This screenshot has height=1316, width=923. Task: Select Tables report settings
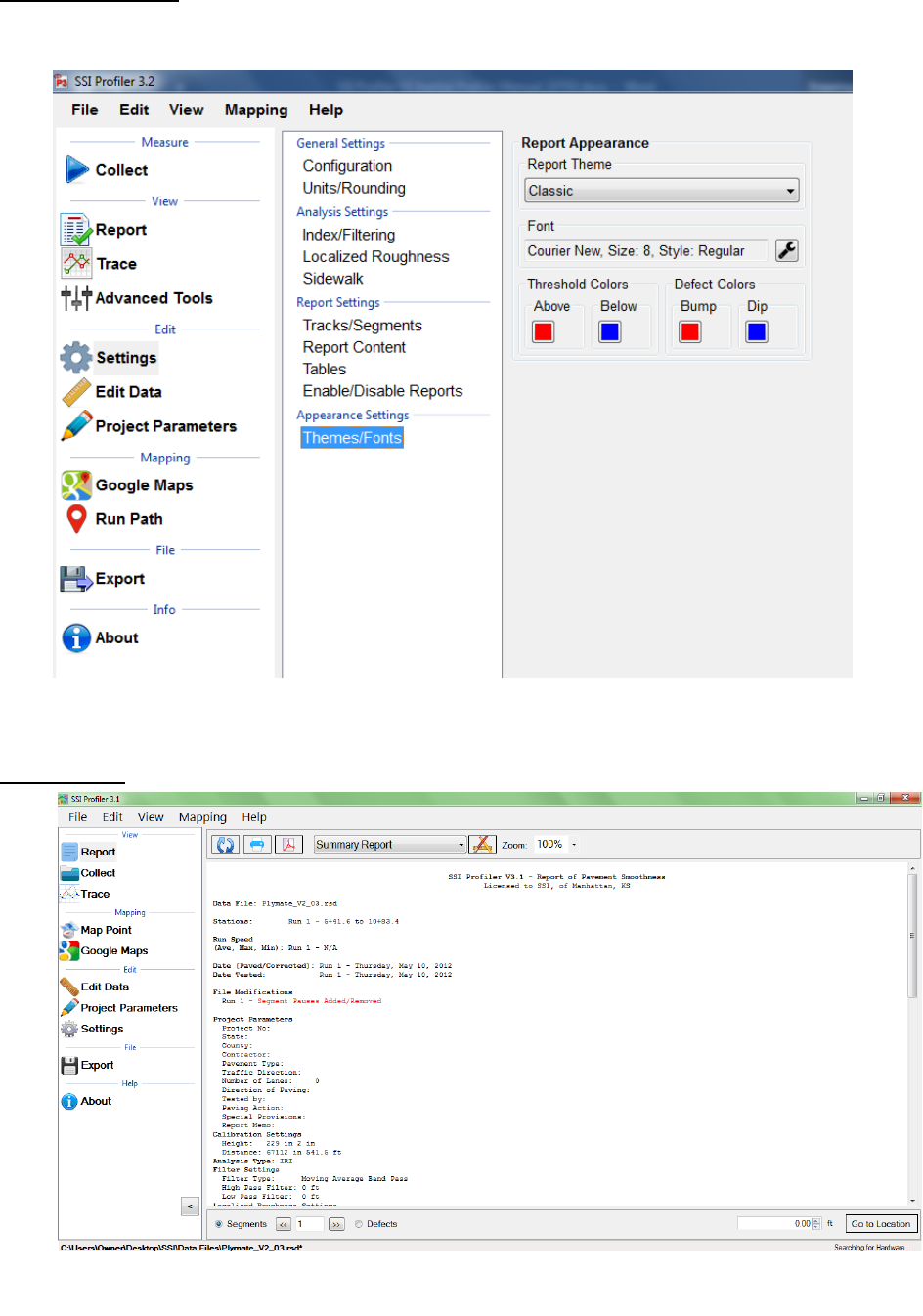[x=325, y=370]
